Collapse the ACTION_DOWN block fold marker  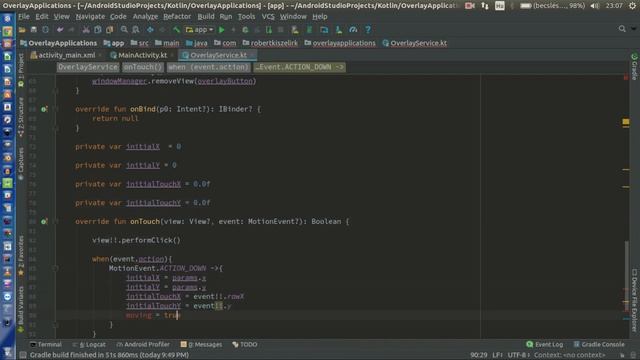pyautogui.click(x=56, y=269)
